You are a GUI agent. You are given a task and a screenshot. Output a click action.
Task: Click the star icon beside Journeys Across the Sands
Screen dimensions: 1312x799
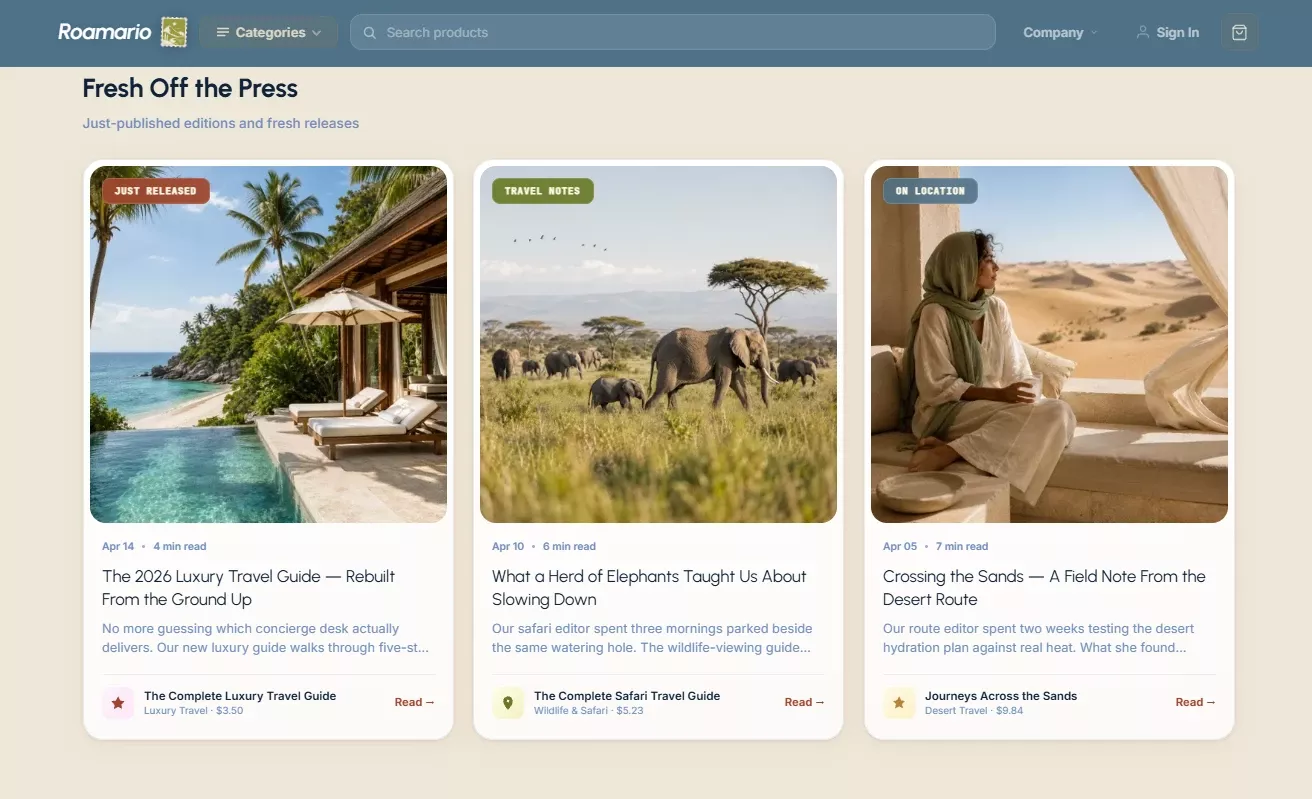899,703
